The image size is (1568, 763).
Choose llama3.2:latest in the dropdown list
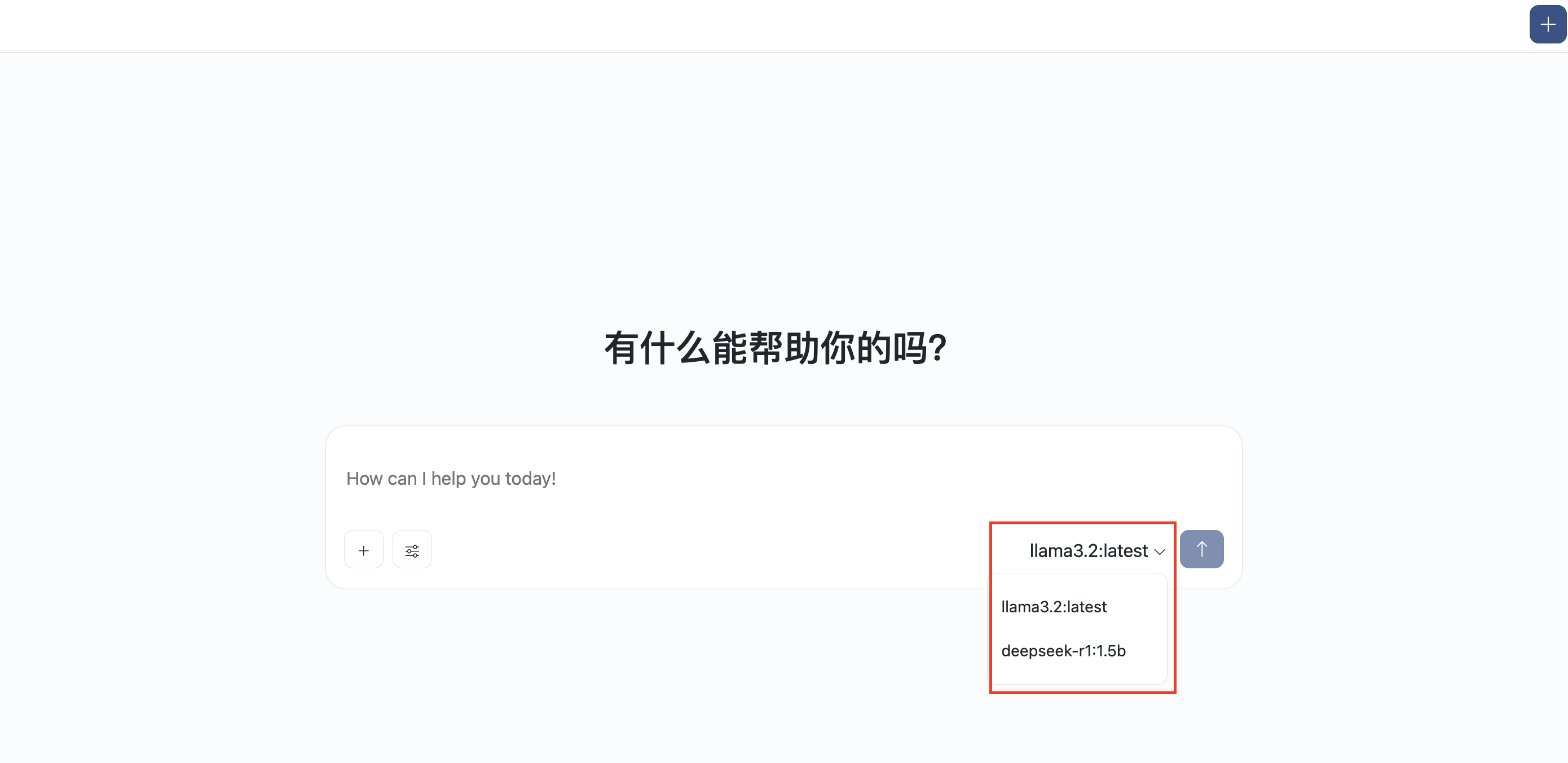1054,607
